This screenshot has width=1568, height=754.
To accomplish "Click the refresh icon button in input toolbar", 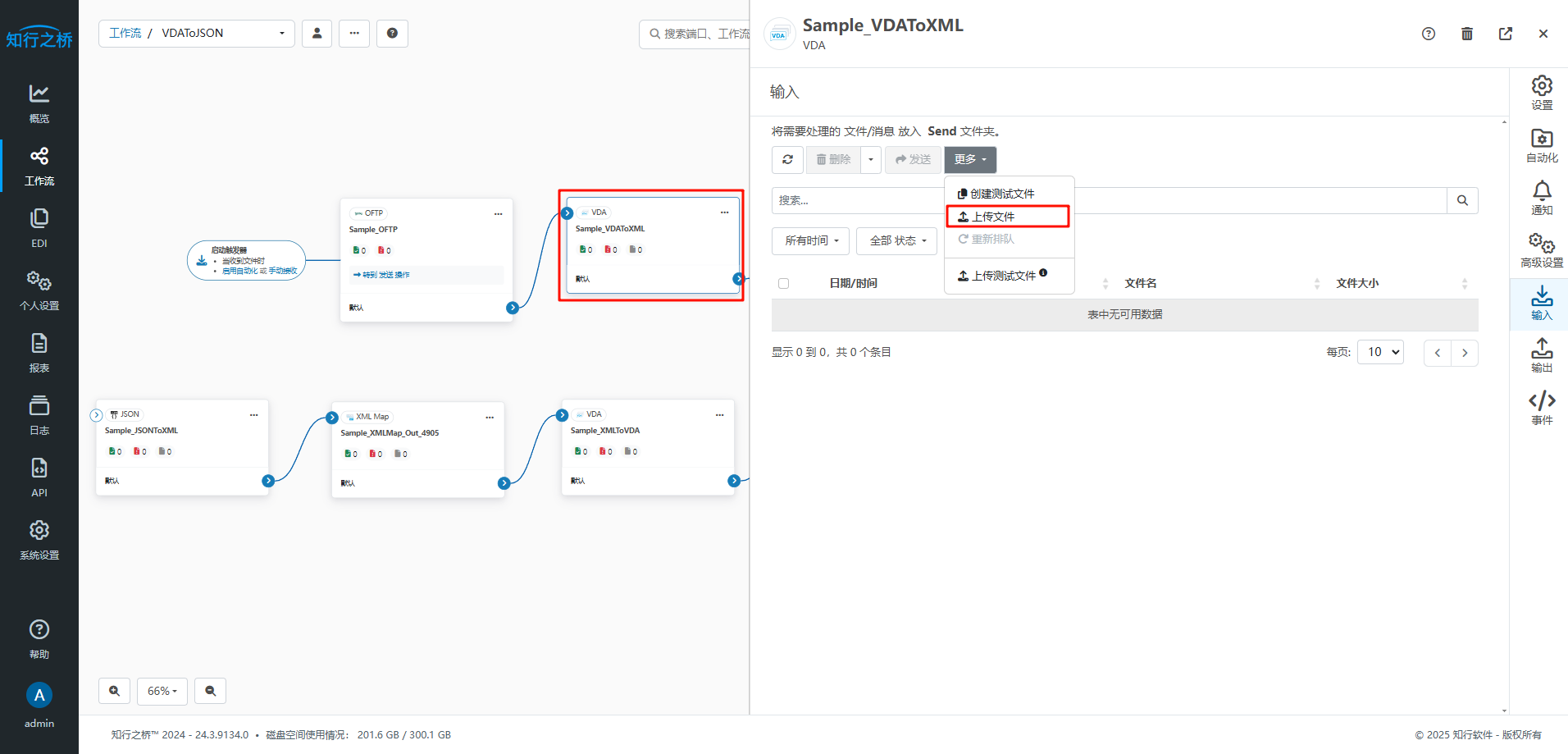I will [x=787, y=159].
